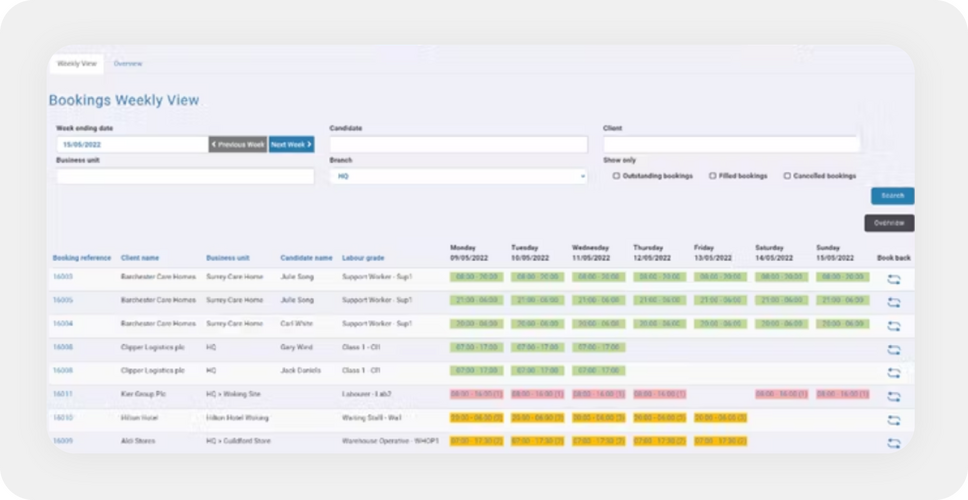Check the Cancelled bookings filter

pyautogui.click(x=787, y=176)
